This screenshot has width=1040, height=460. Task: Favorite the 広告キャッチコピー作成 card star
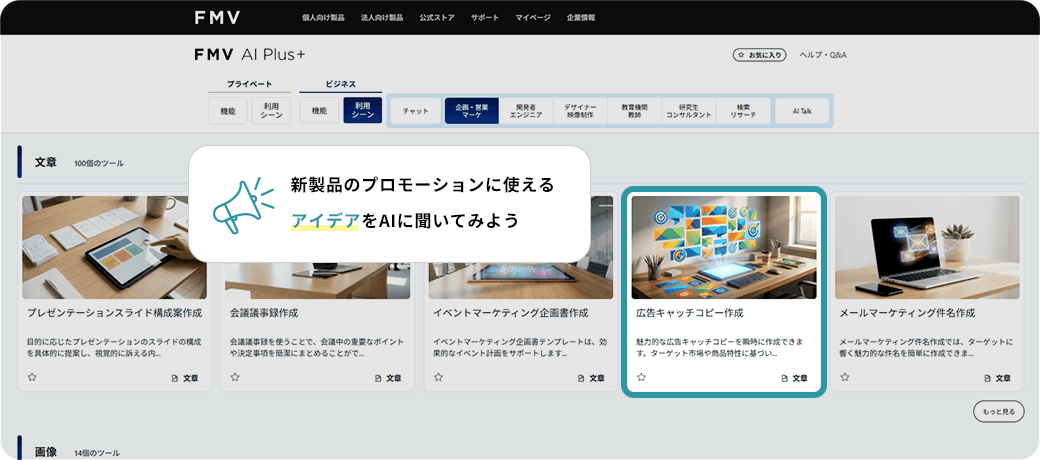(641, 377)
